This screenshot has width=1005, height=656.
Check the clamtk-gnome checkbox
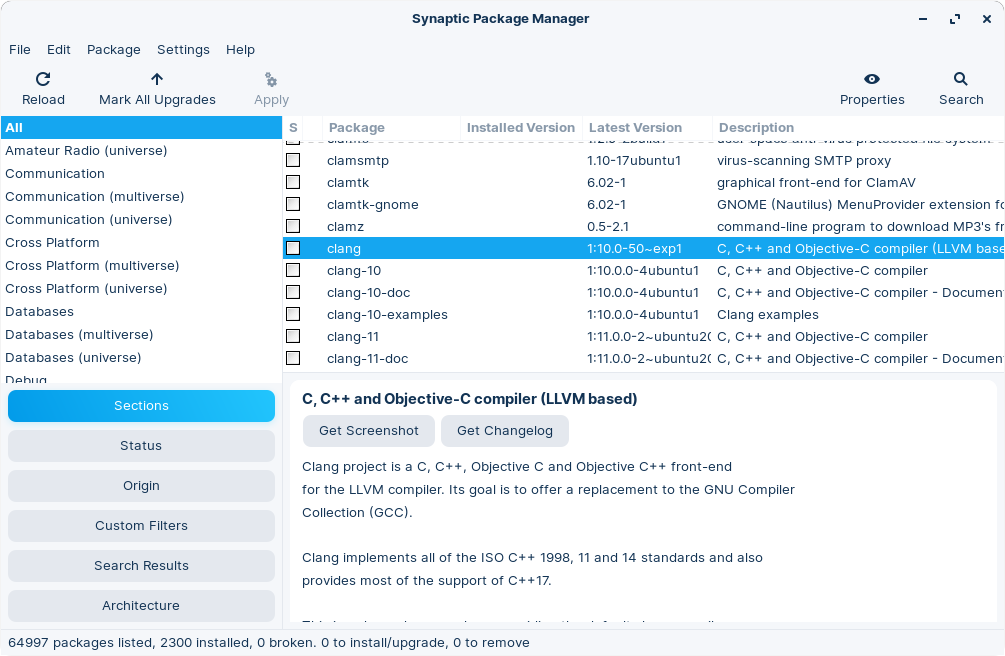tap(293, 204)
